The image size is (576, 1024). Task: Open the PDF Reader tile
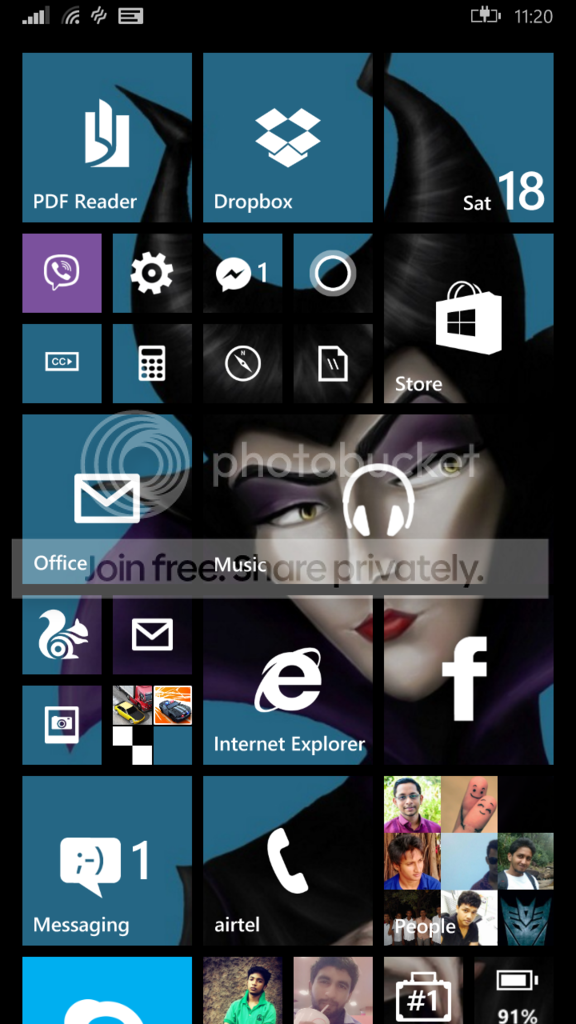point(107,138)
